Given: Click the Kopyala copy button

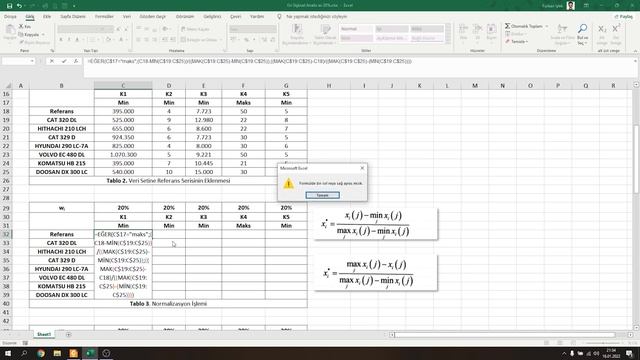Looking at the screenshot, I should 31,35.
